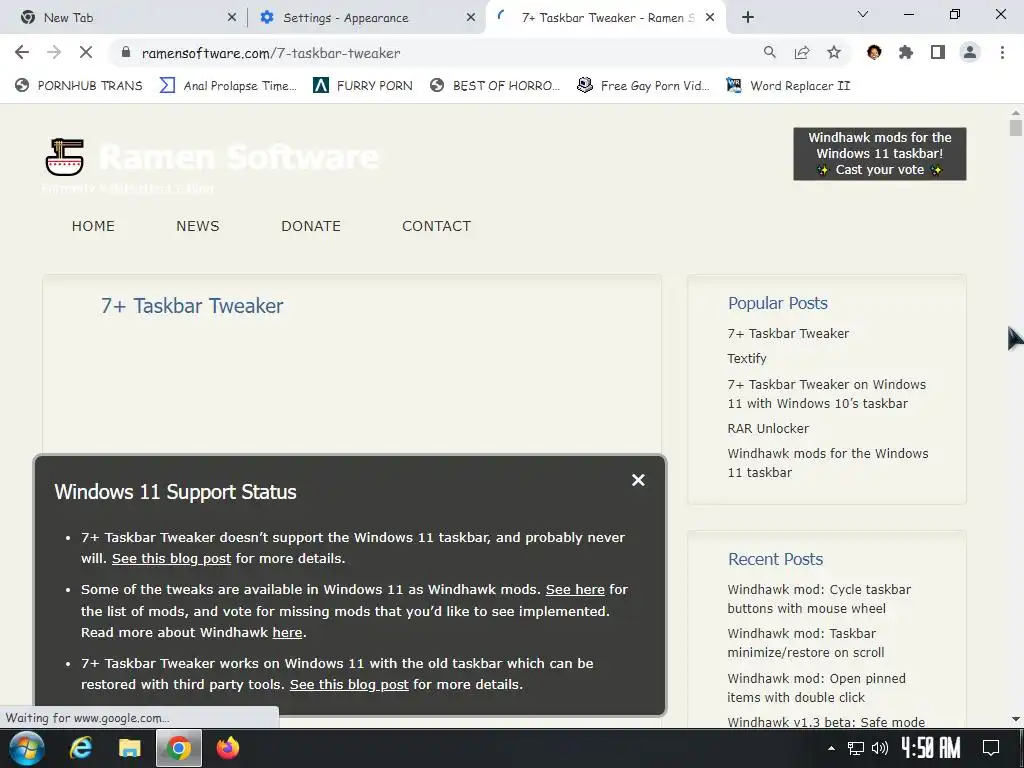1024x768 pixels.
Task: Select the 7+ Taskbar Tweaker tab
Action: point(604,18)
